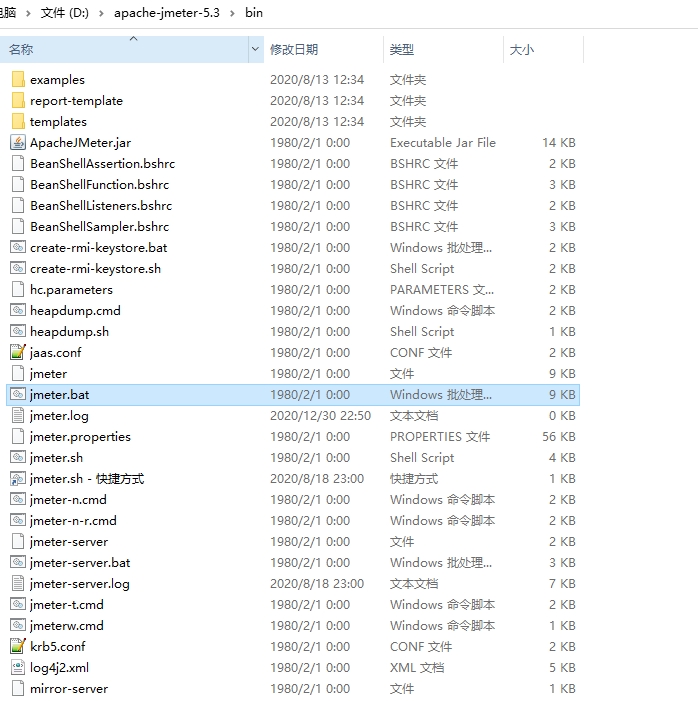Click the jmeter-server.log document icon
The height and width of the screenshot is (701, 698).
18,583
